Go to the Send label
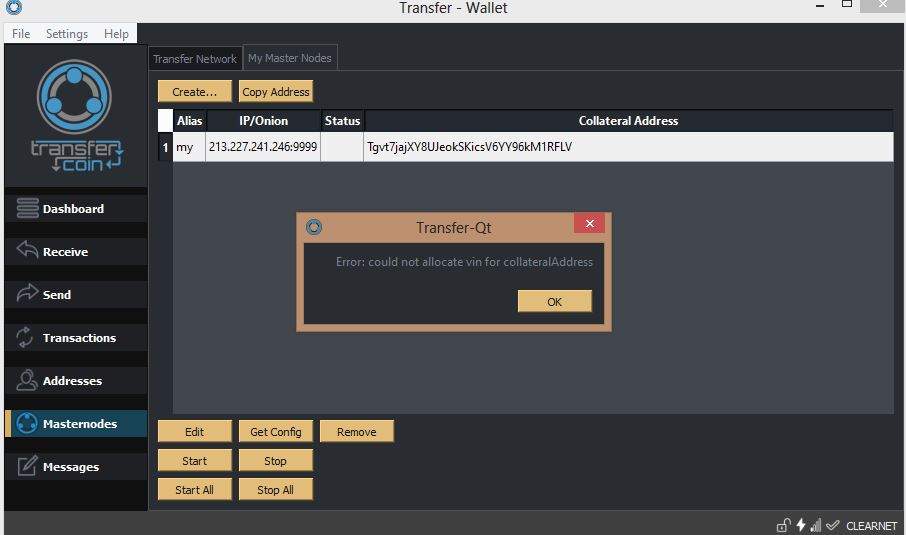 (x=57, y=295)
